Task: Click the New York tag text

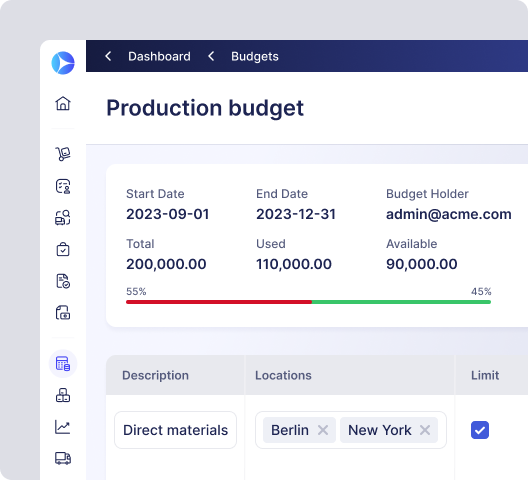Action: (x=380, y=430)
